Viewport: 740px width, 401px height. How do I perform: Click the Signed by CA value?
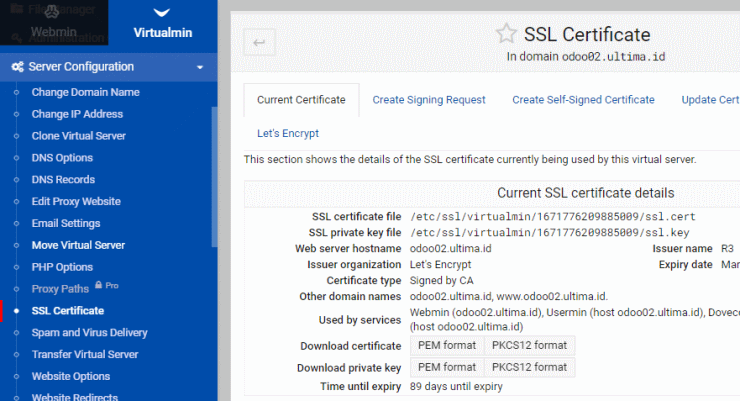[x=441, y=281]
